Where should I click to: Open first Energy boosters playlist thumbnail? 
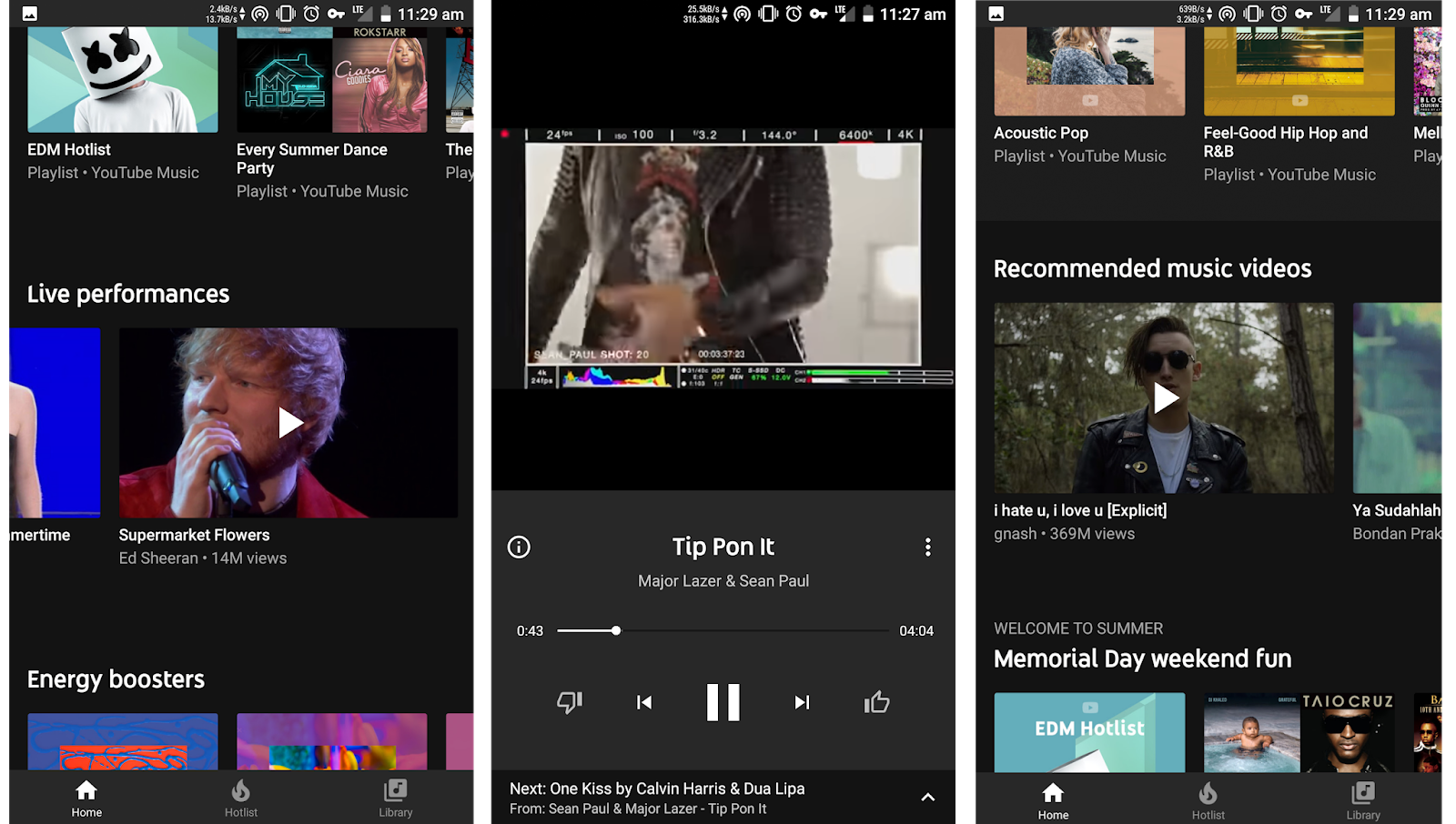coord(123,741)
